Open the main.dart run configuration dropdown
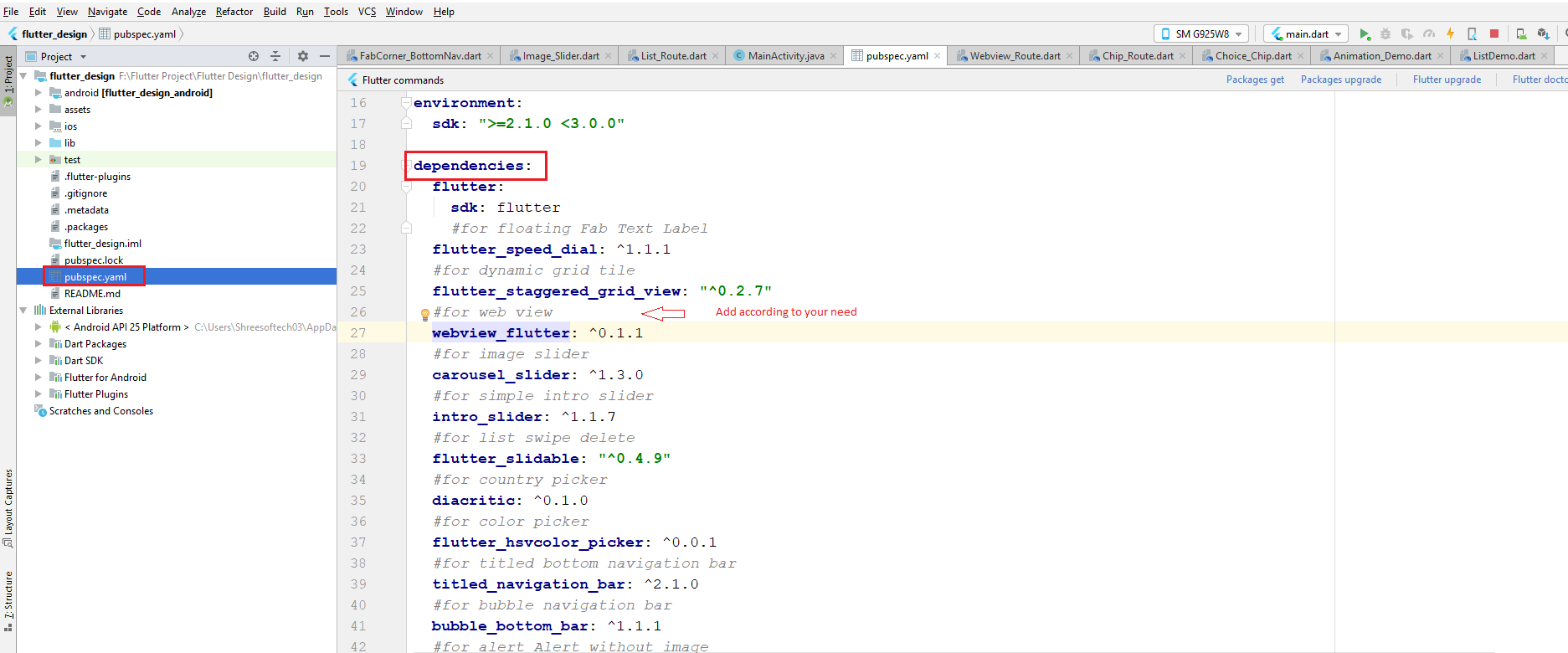This screenshot has width=1568, height=653. (x=1306, y=33)
